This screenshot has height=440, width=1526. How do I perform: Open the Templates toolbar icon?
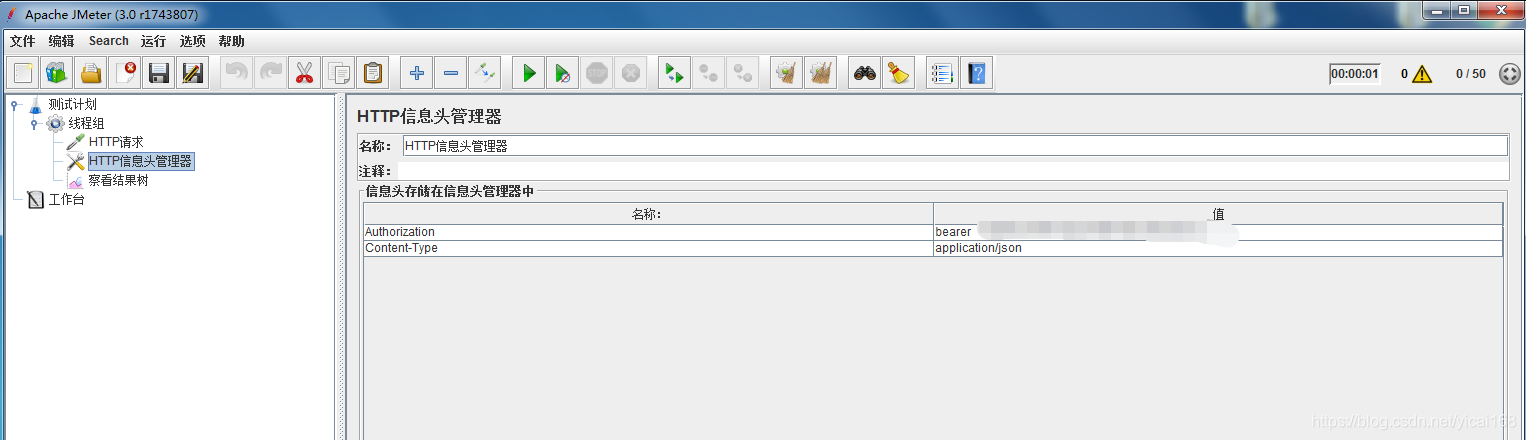[x=57, y=73]
